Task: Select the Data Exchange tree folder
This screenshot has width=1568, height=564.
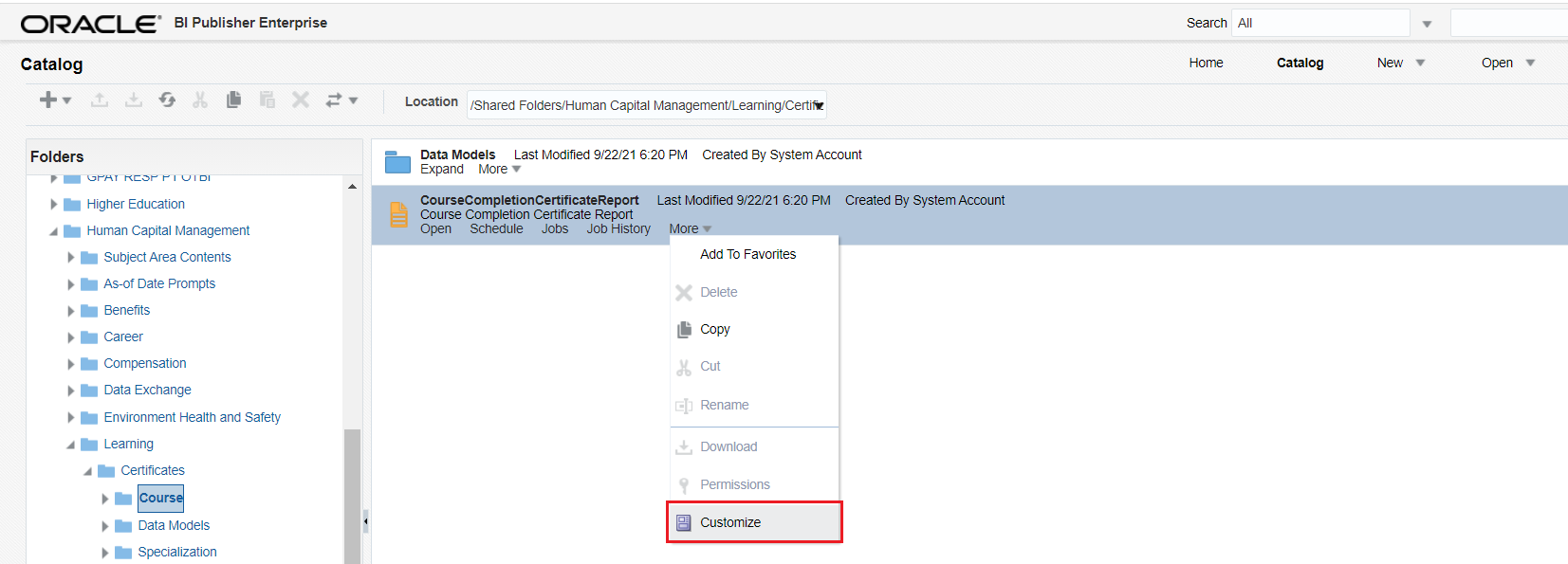Action: point(147,390)
